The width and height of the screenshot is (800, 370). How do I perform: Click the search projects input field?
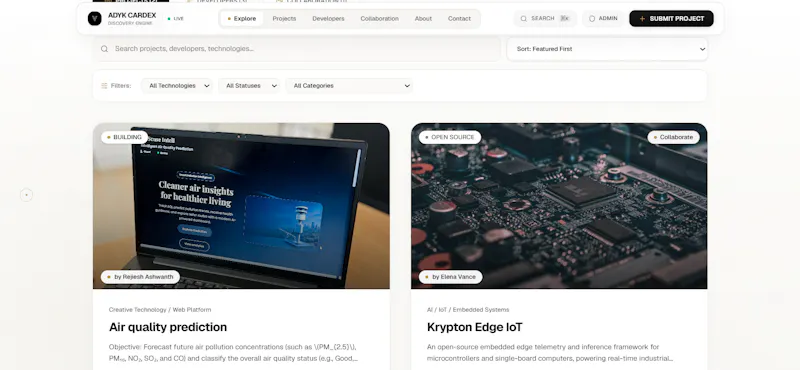pos(297,49)
